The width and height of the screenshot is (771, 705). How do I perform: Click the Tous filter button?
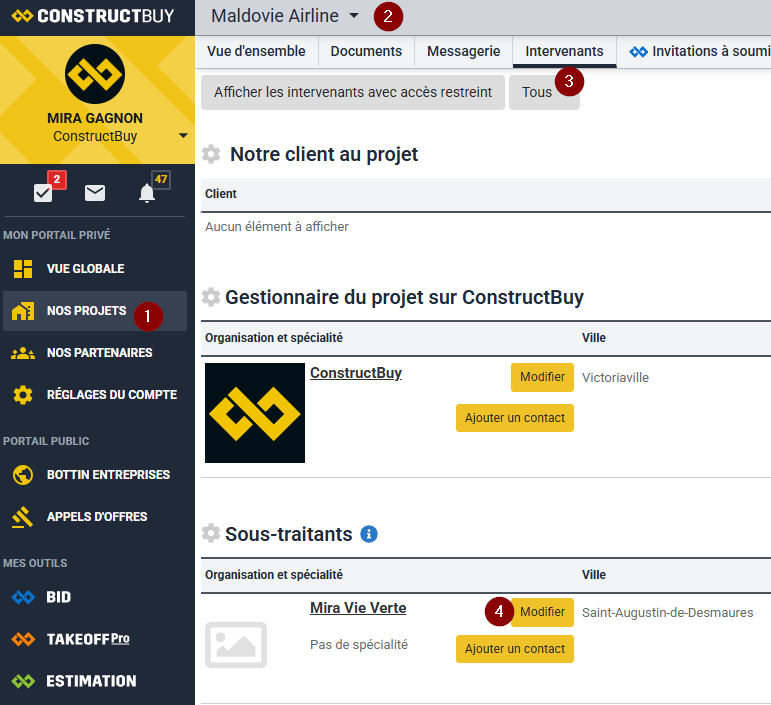tap(537, 92)
